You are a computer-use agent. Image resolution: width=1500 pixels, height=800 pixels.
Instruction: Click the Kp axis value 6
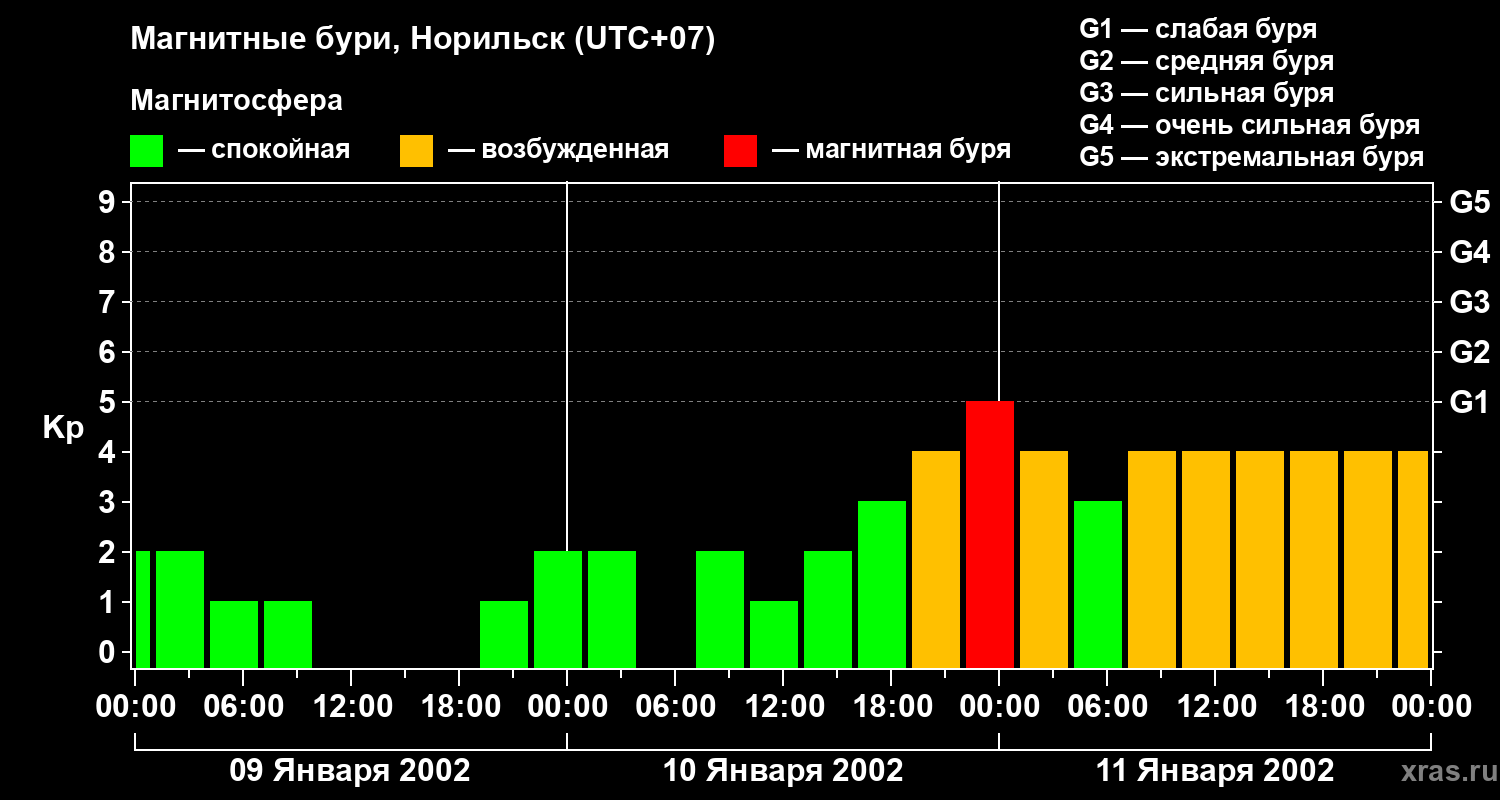coord(109,352)
